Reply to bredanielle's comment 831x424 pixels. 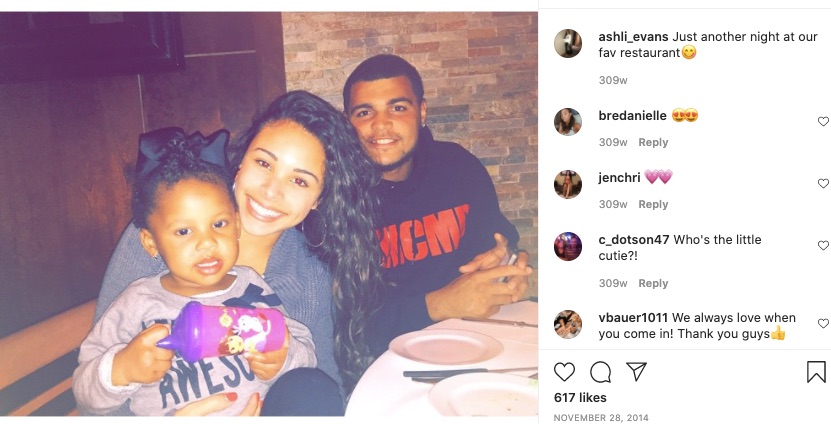[x=653, y=142]
